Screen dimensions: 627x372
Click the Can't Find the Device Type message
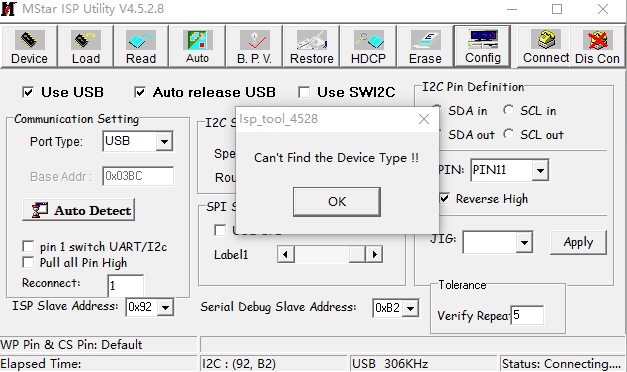point(336,158)
